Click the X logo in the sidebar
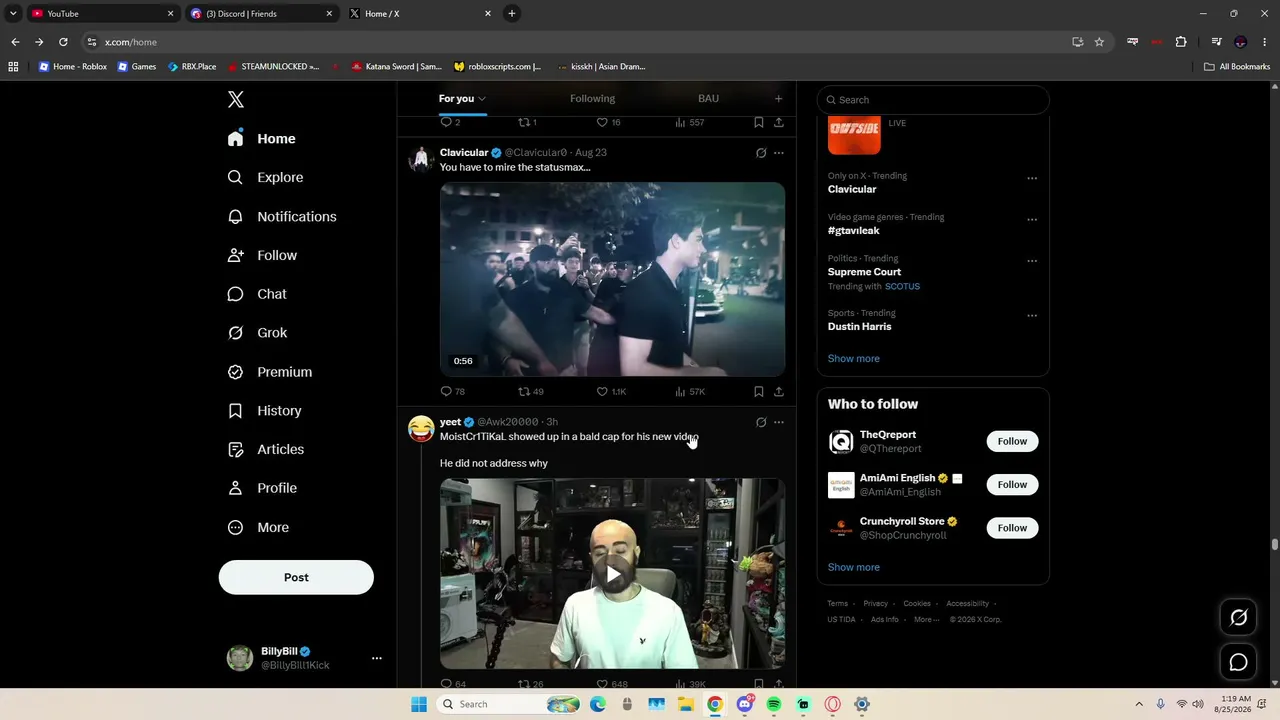 point(235,99)
